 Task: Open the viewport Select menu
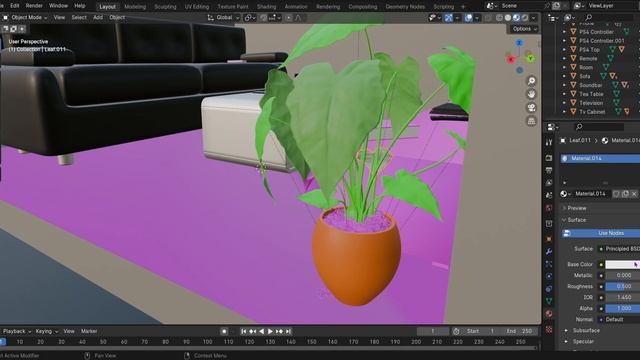(79, 18)
